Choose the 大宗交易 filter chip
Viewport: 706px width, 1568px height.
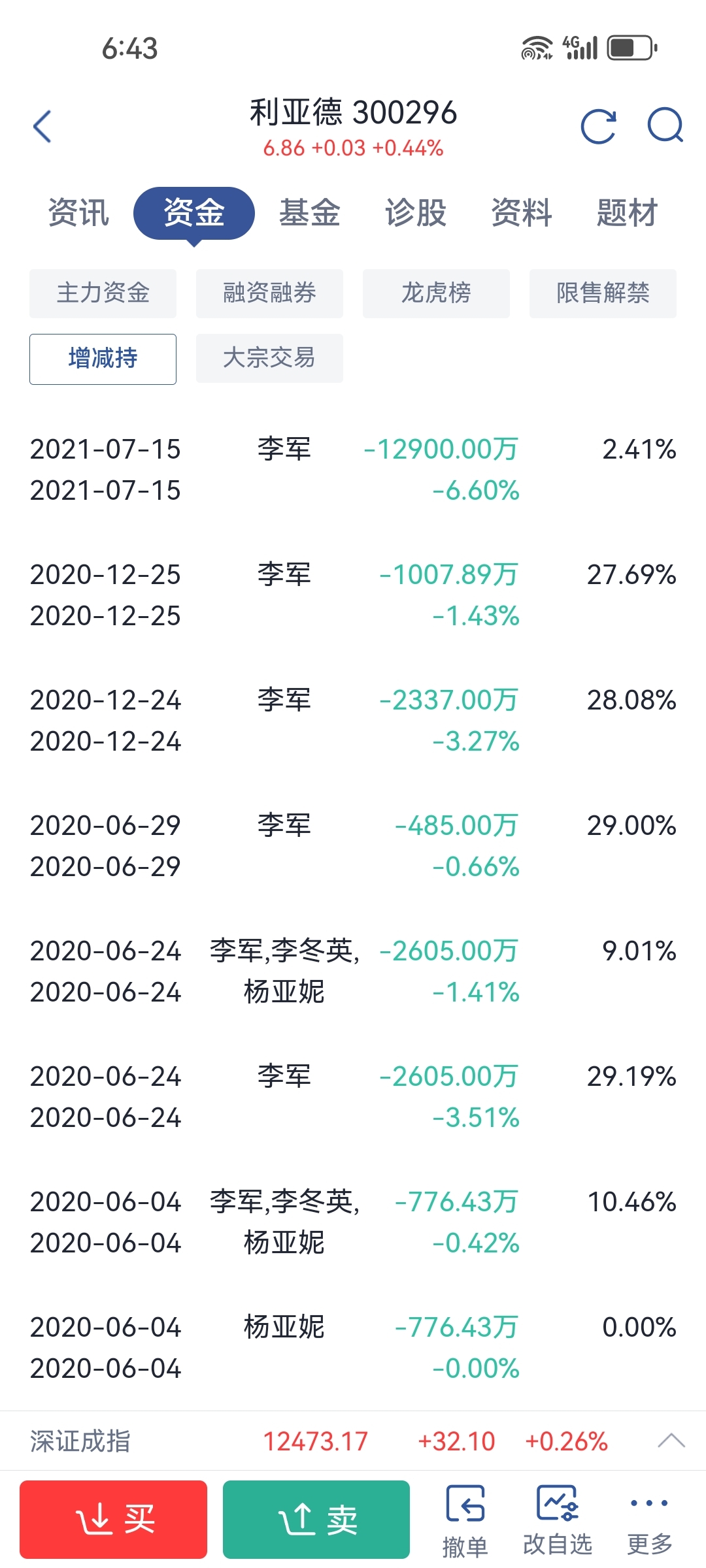[269, 358]
